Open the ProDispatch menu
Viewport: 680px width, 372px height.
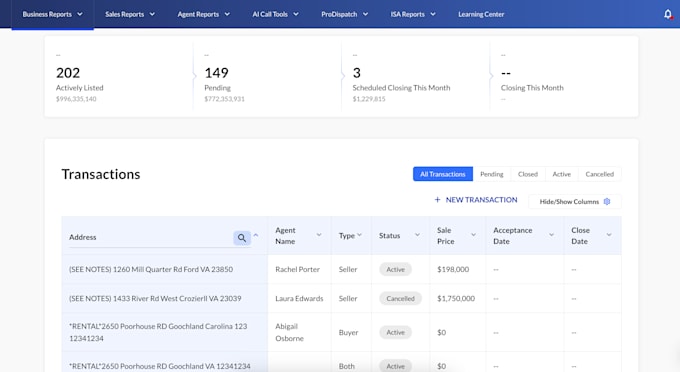pos(344,14)
